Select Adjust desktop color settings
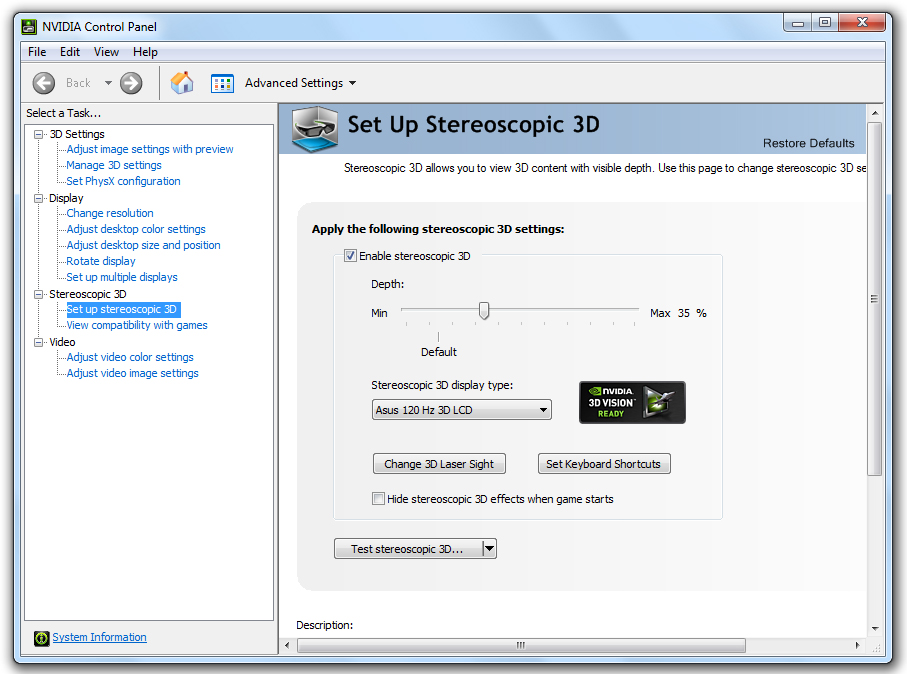This screenshot has height=674, width=907. pos(136,230)
